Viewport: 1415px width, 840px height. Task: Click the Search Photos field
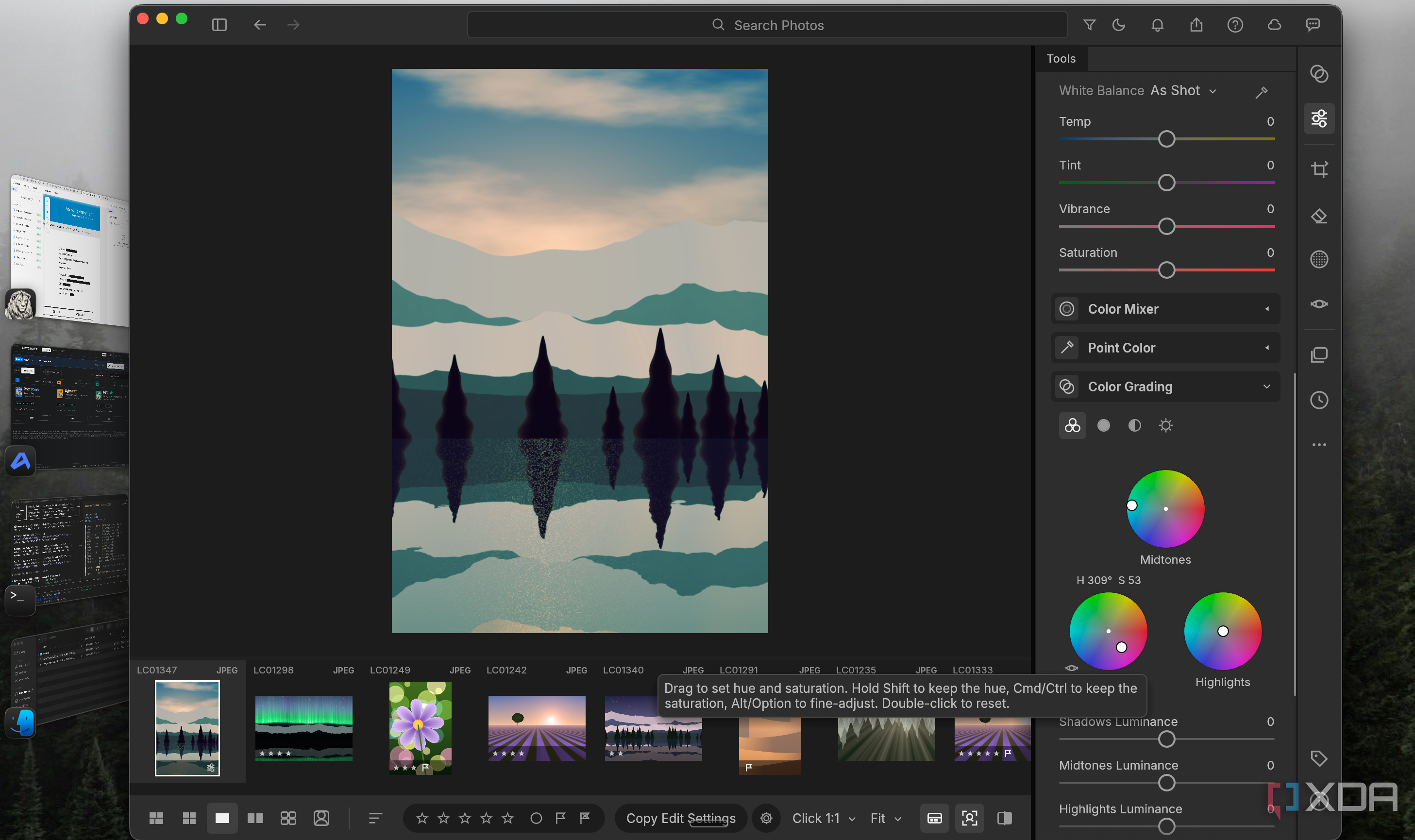767,25
